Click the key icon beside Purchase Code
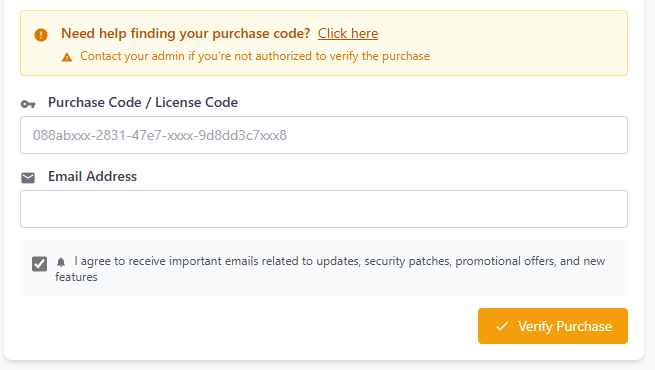The height and width of the screenshot is (370, 655). pyautogui.click(x=28, y=104)
